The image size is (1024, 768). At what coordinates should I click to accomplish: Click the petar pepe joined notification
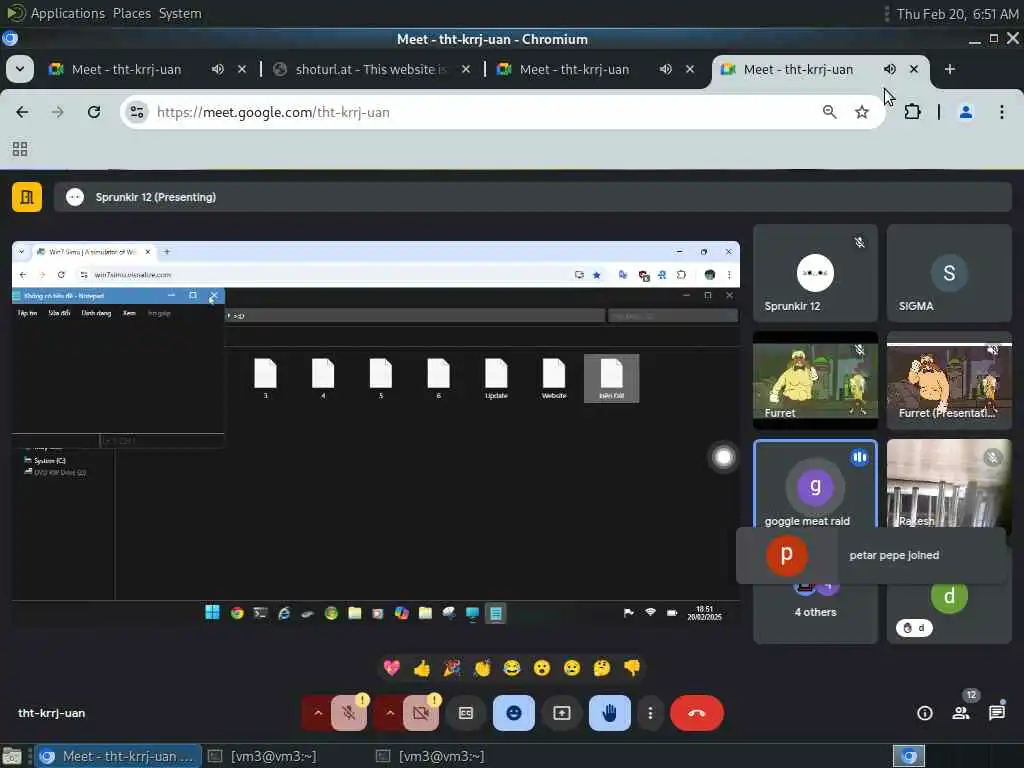click(871, 555)
